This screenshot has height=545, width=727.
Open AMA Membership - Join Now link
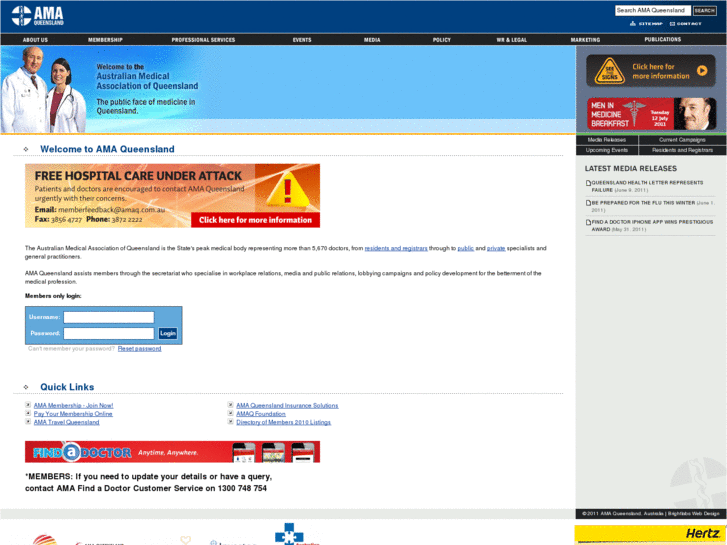point(73,405)
